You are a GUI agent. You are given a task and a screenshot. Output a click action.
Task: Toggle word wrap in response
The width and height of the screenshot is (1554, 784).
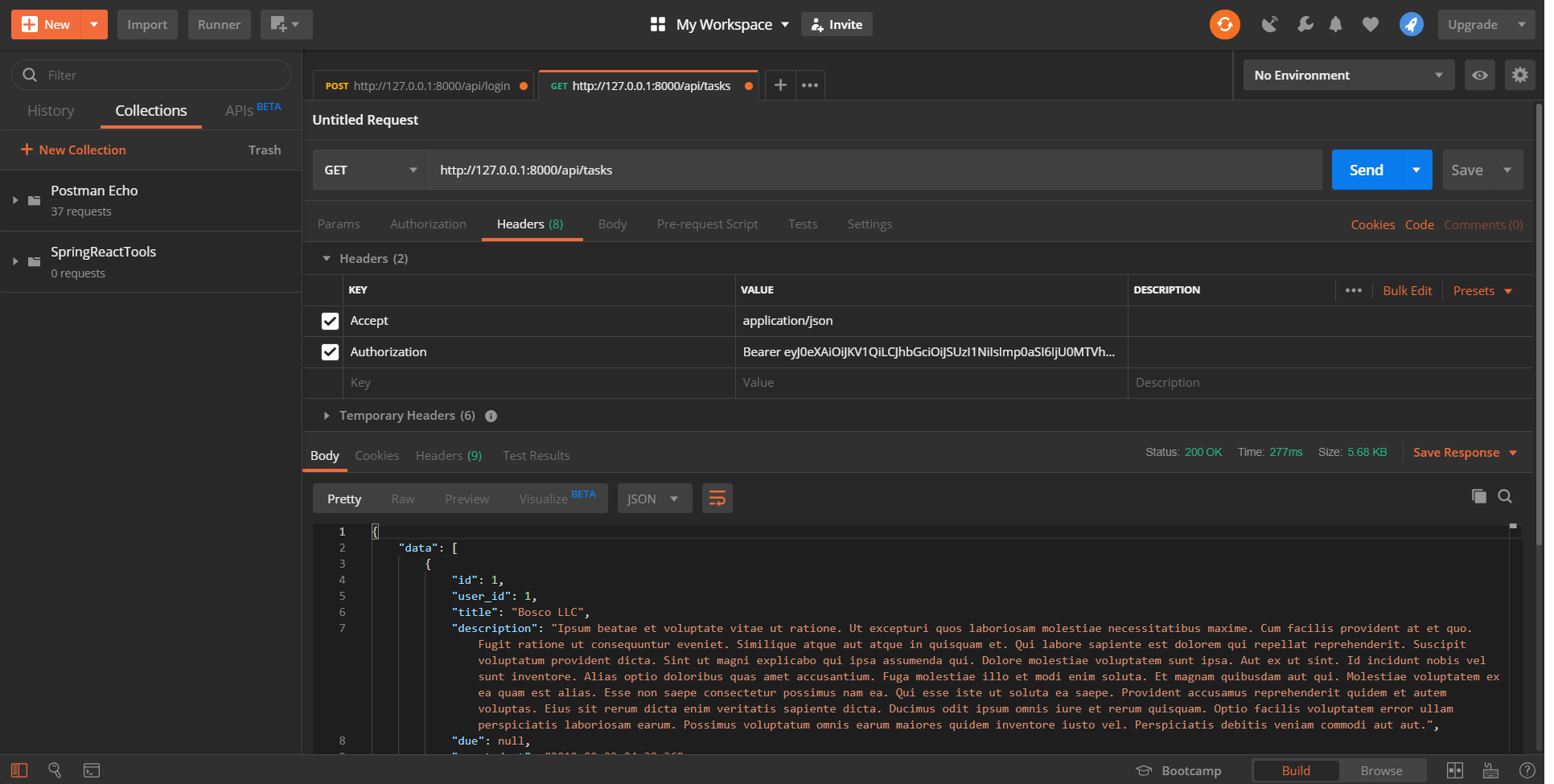717,499
